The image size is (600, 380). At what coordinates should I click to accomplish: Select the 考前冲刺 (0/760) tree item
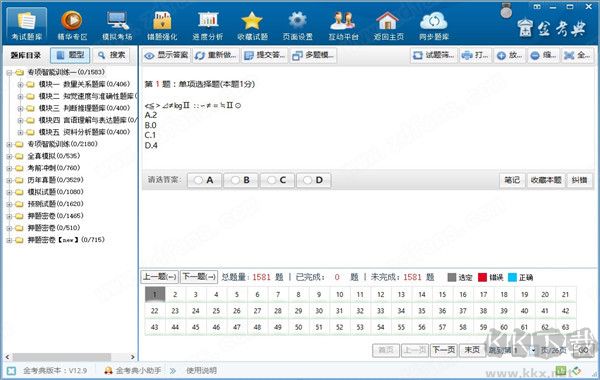(x=54, y=168)
